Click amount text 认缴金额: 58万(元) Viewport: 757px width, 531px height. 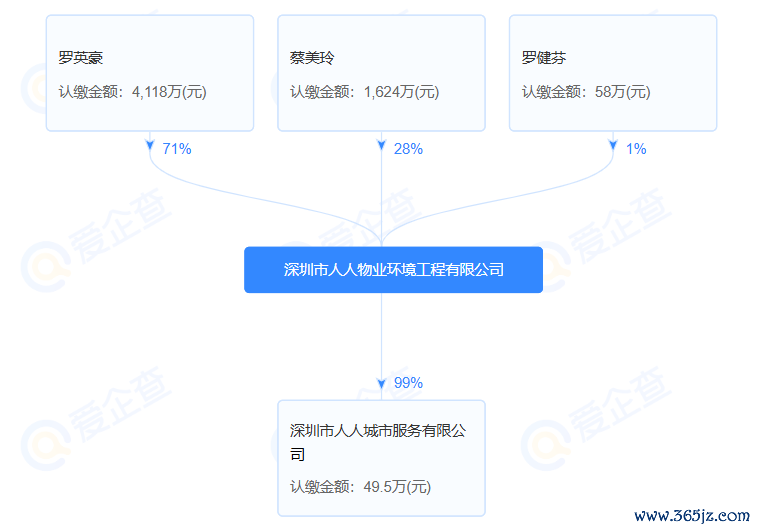(x=586, y=92)
